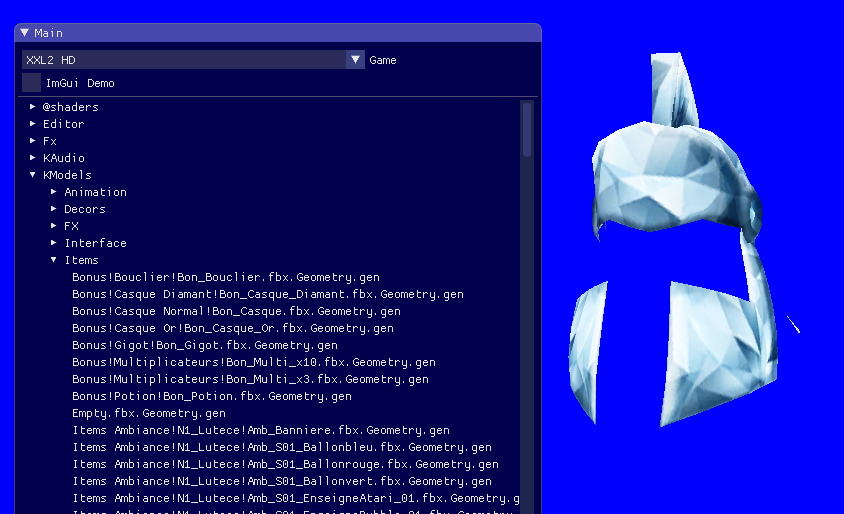Expand the @shaders tree node
The height and width of the screenshot is (514, 844).
(x=33, y=107)
